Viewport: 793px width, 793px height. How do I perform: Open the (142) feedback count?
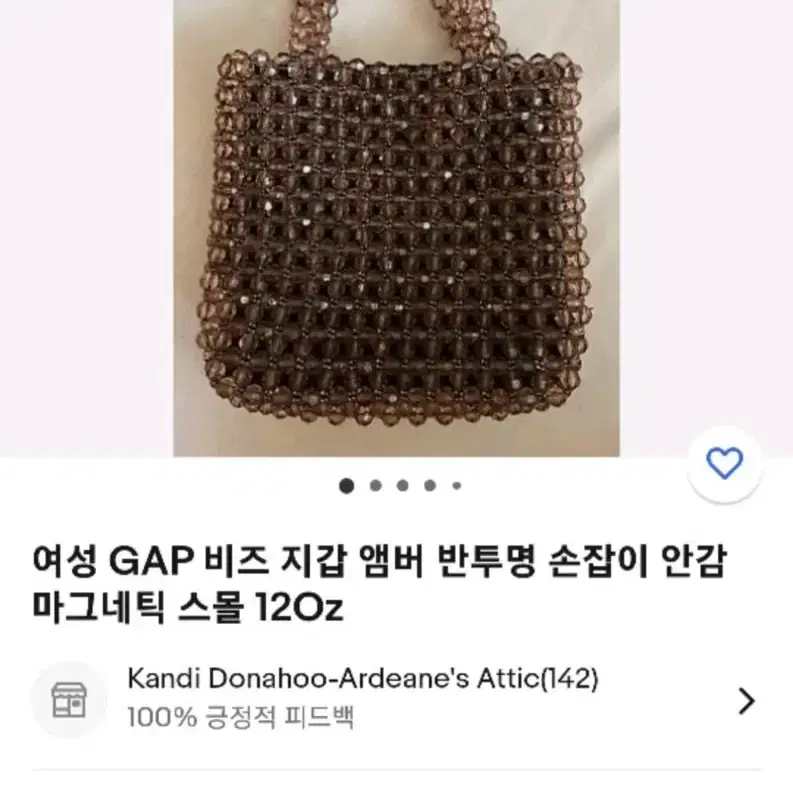click(569, 678)
